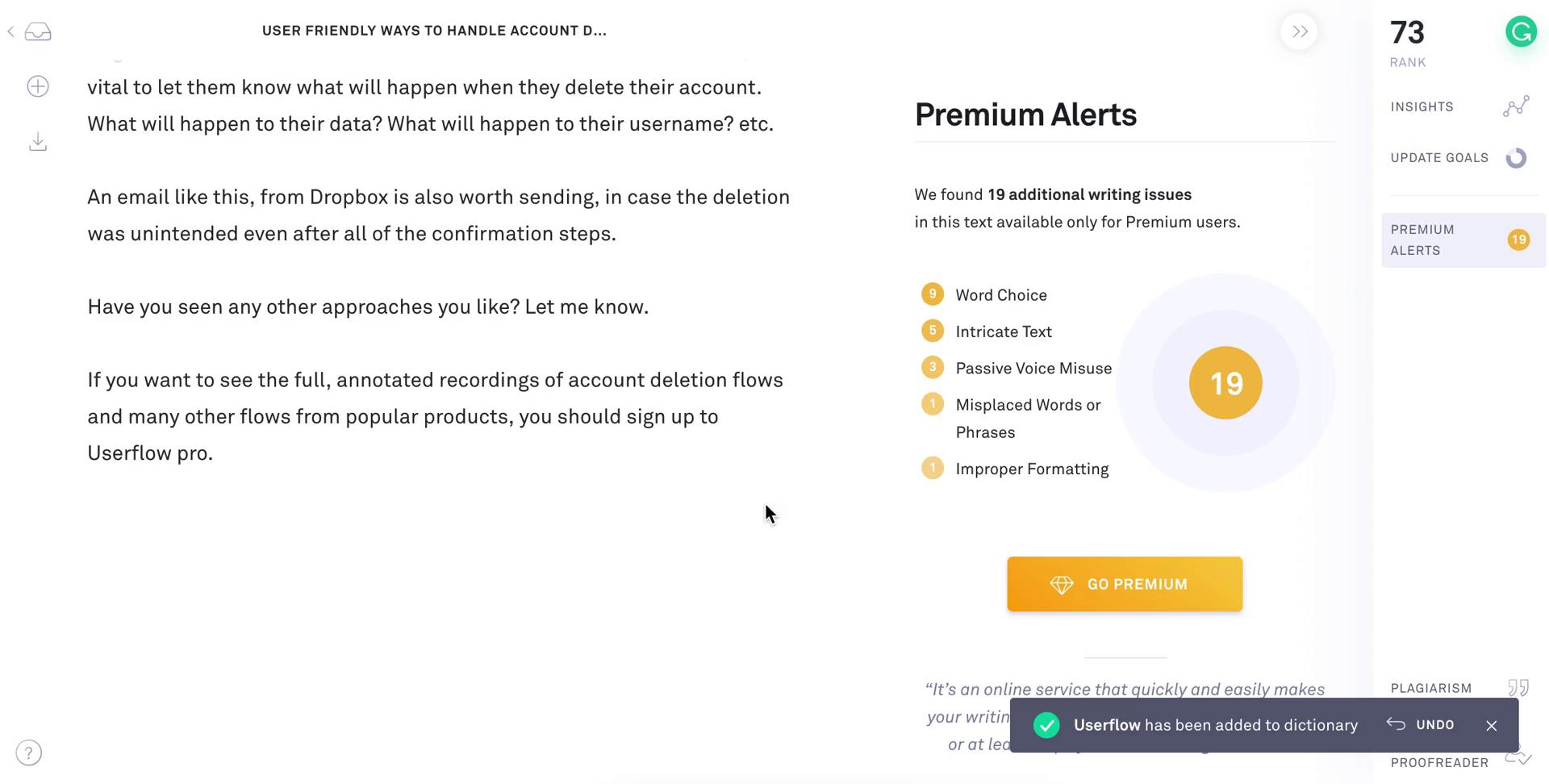Click the Go Premium button
This screenshot has width=1549, height=784.
[x=1125, y=584]
